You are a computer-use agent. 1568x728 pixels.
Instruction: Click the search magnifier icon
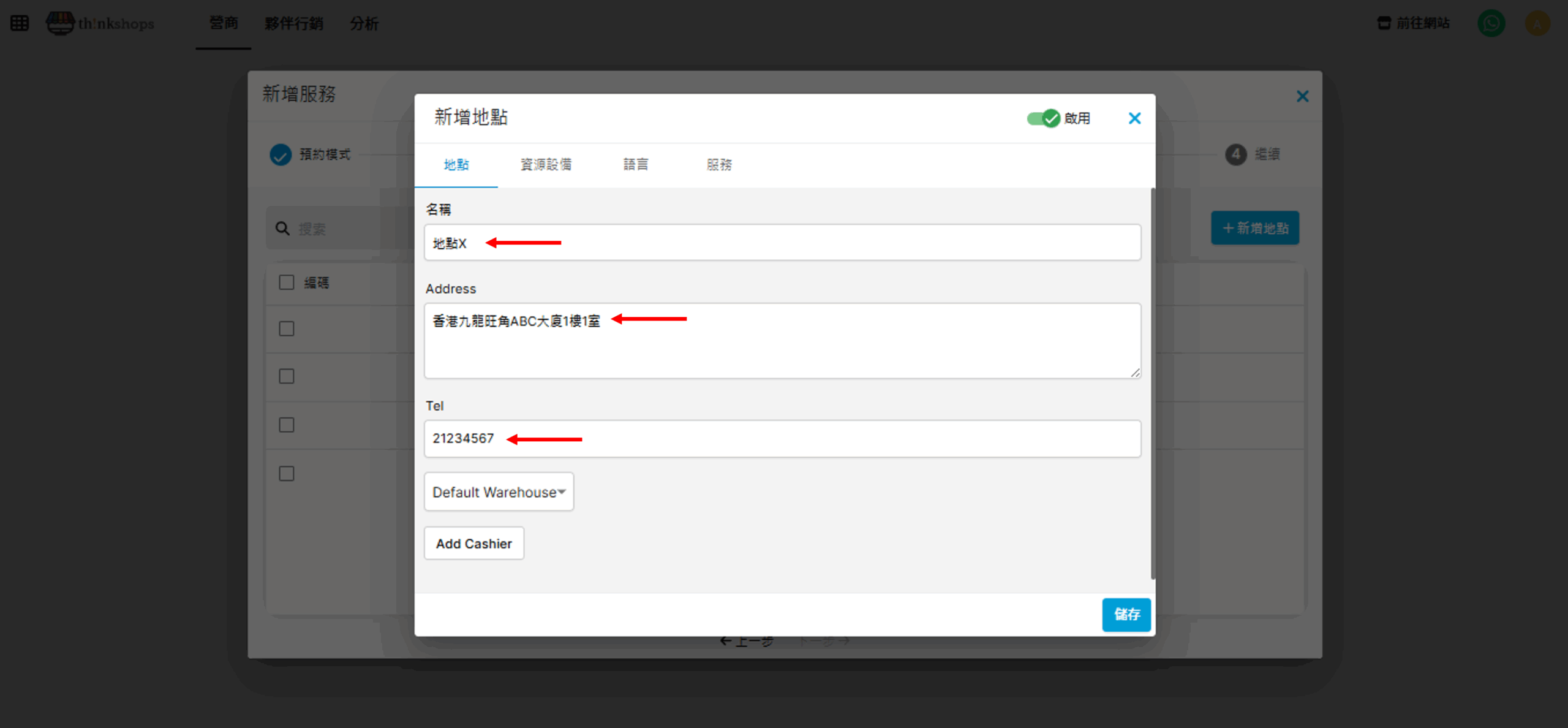click(282, 229)
